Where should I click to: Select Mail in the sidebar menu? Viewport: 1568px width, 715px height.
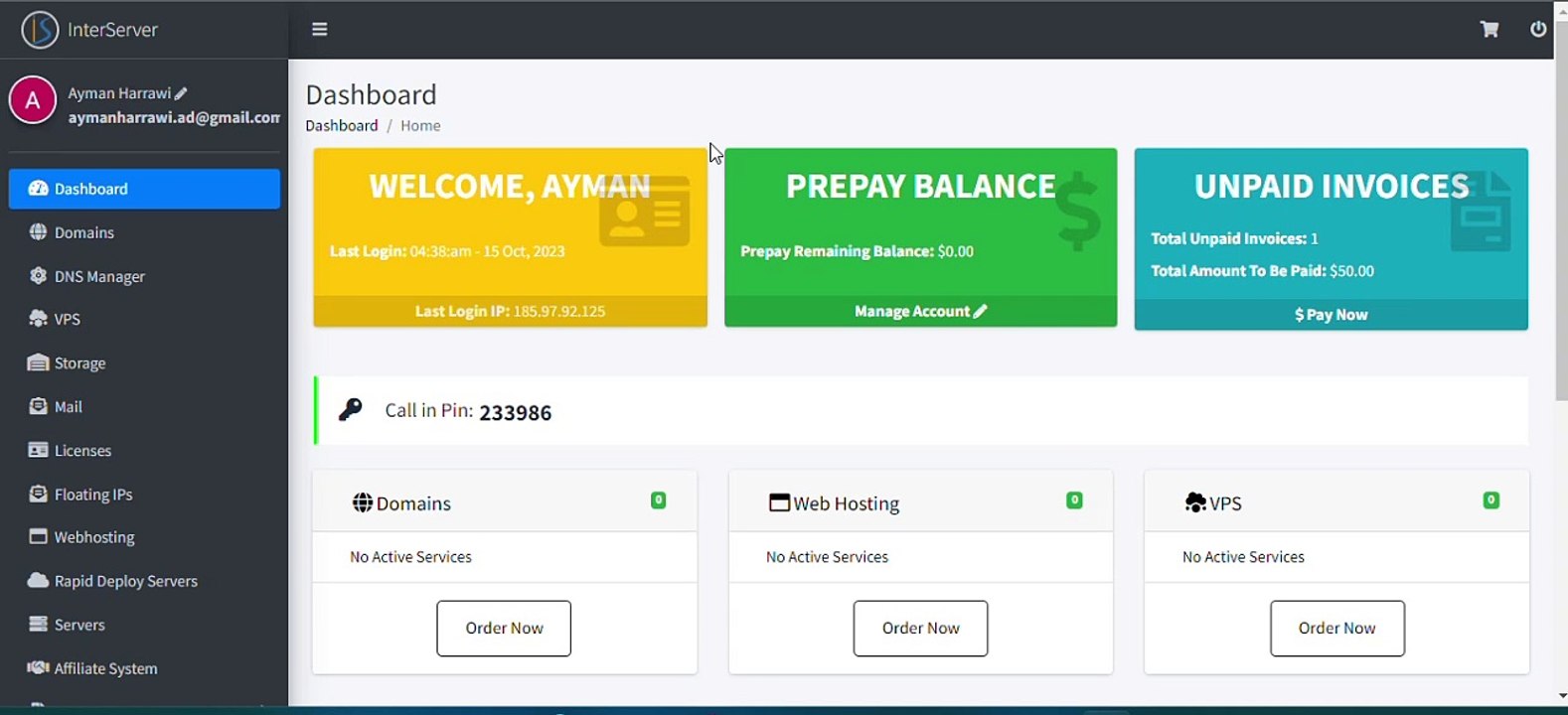click(144, 406)
